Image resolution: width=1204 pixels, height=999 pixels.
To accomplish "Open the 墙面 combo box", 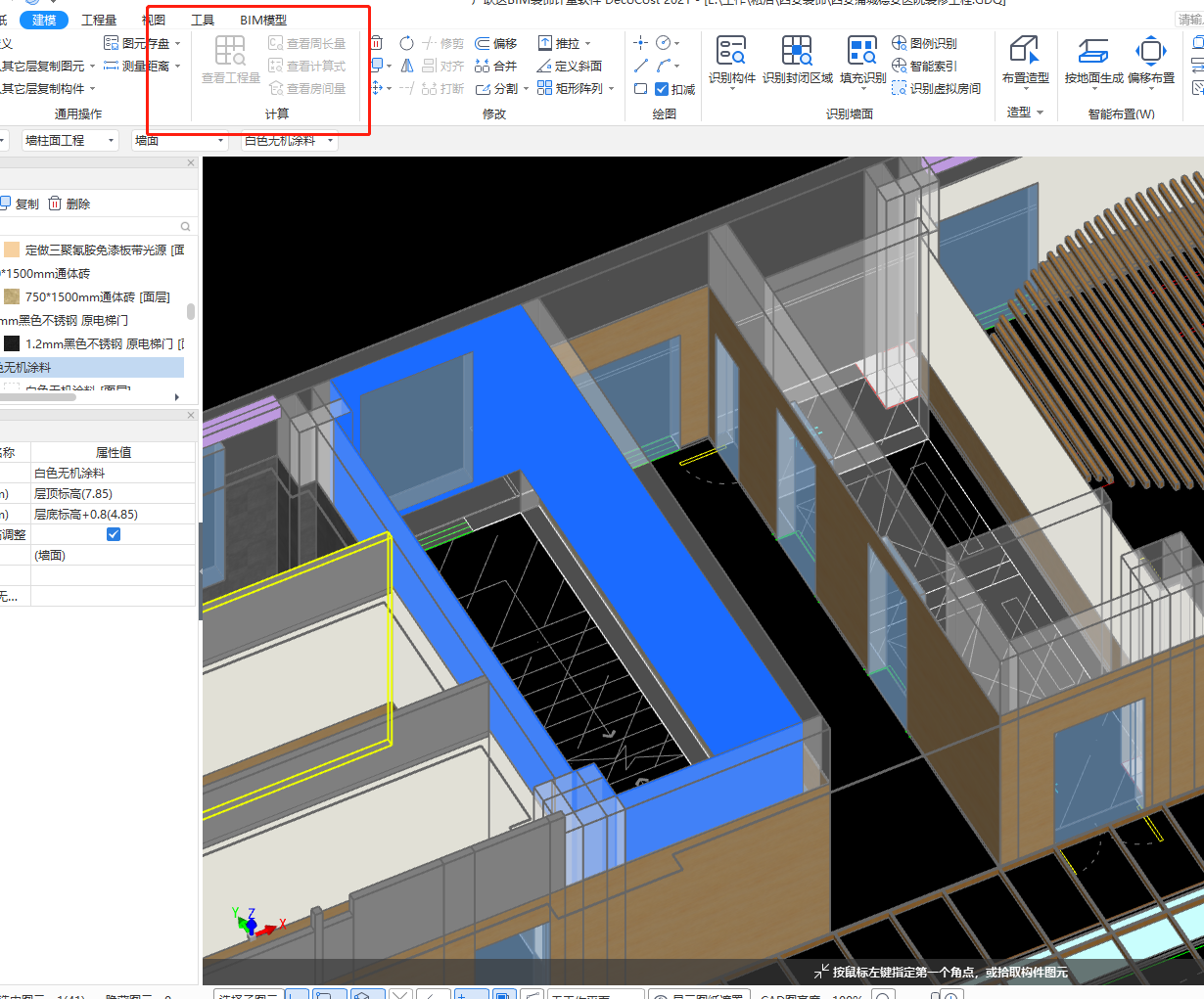I will pyautogui.click(x=179, y=141).
